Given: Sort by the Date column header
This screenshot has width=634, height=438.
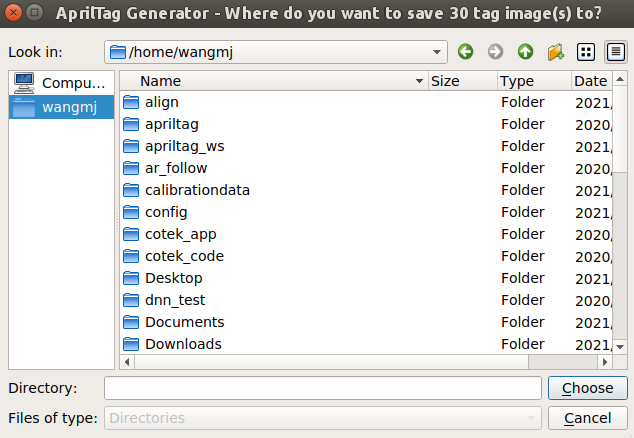Looking at the screenshot, I should click(x=592, y=81).
